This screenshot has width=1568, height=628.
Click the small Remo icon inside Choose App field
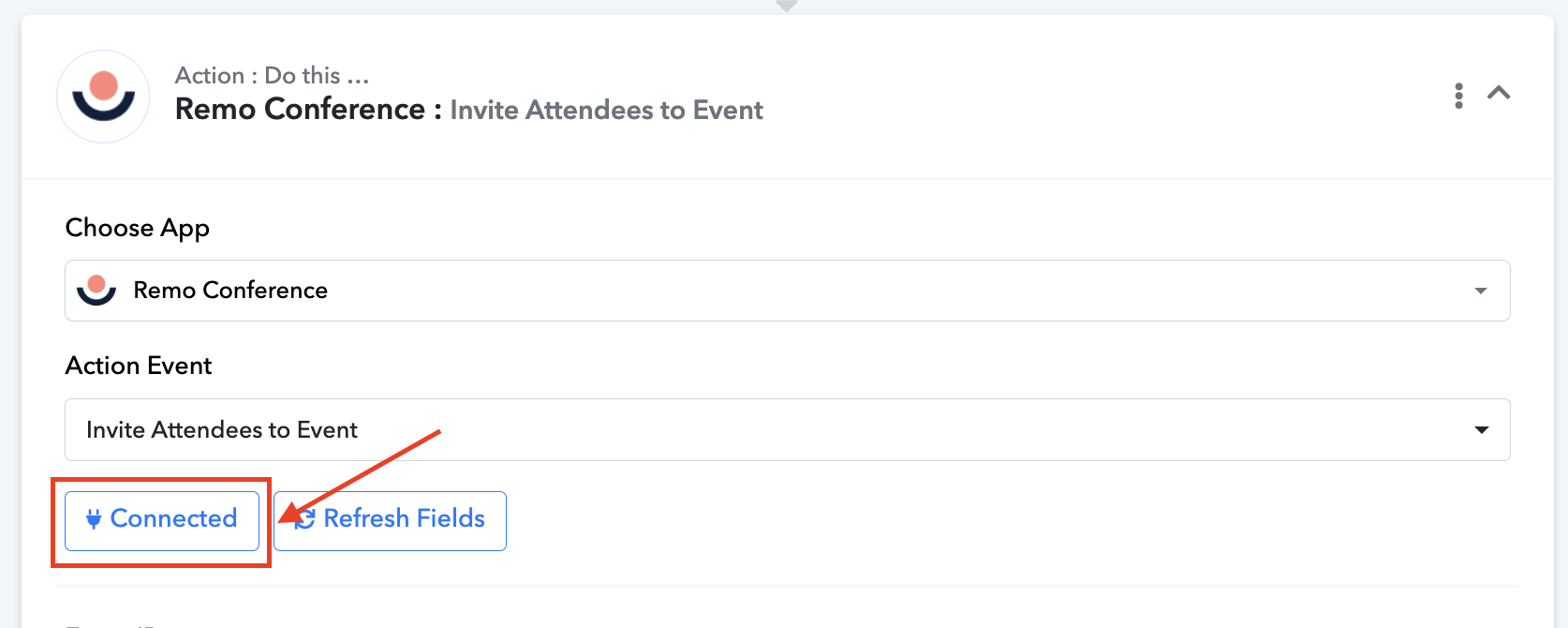tap(96, 290)
